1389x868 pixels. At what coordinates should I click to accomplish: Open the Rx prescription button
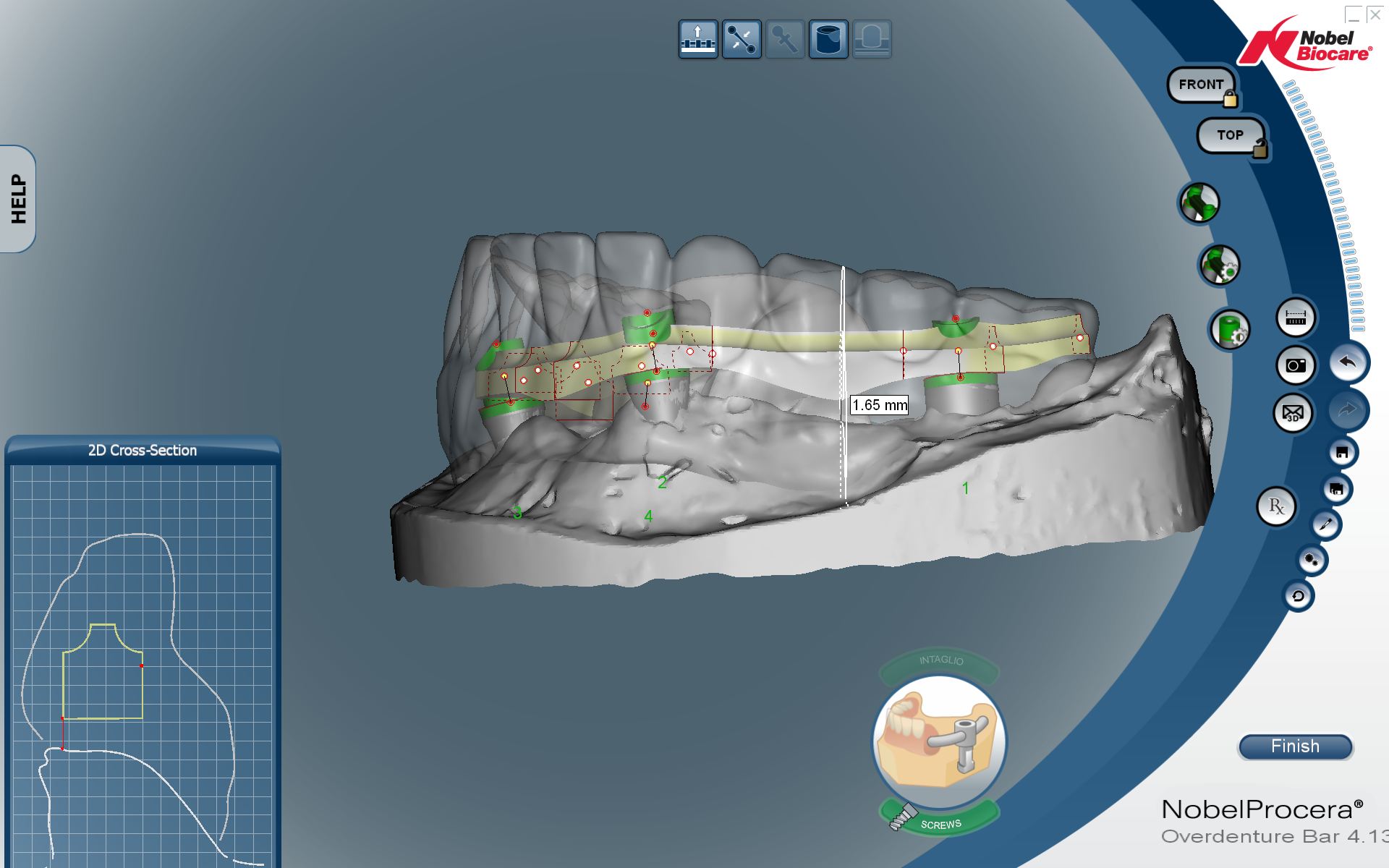[1276, 506]
